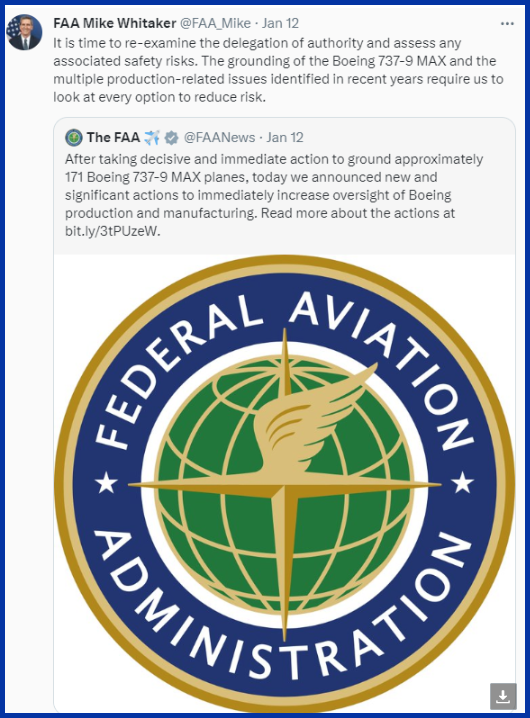Click the download icon on the image
This screenshot has width=530, height=718.
click(503, 696)
